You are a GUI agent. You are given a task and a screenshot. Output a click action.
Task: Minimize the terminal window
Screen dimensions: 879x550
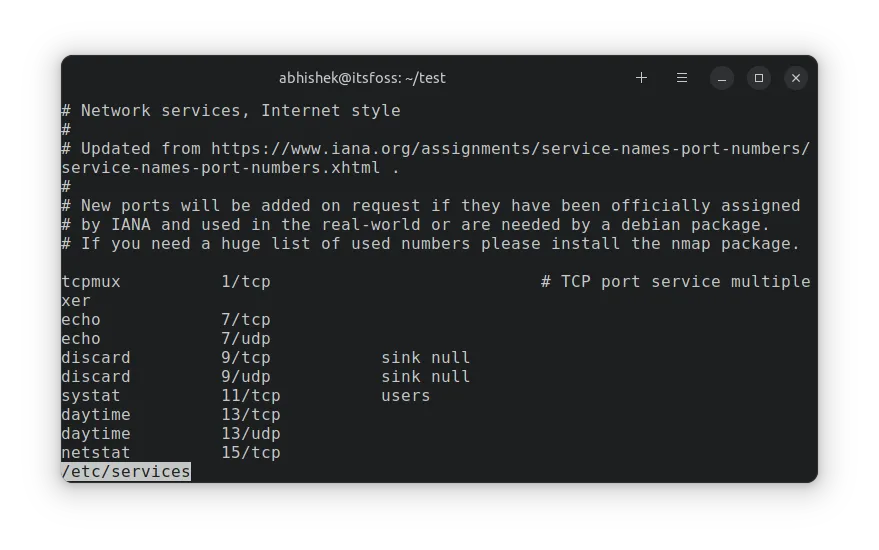pyautogui.click(x=723, y=78)
